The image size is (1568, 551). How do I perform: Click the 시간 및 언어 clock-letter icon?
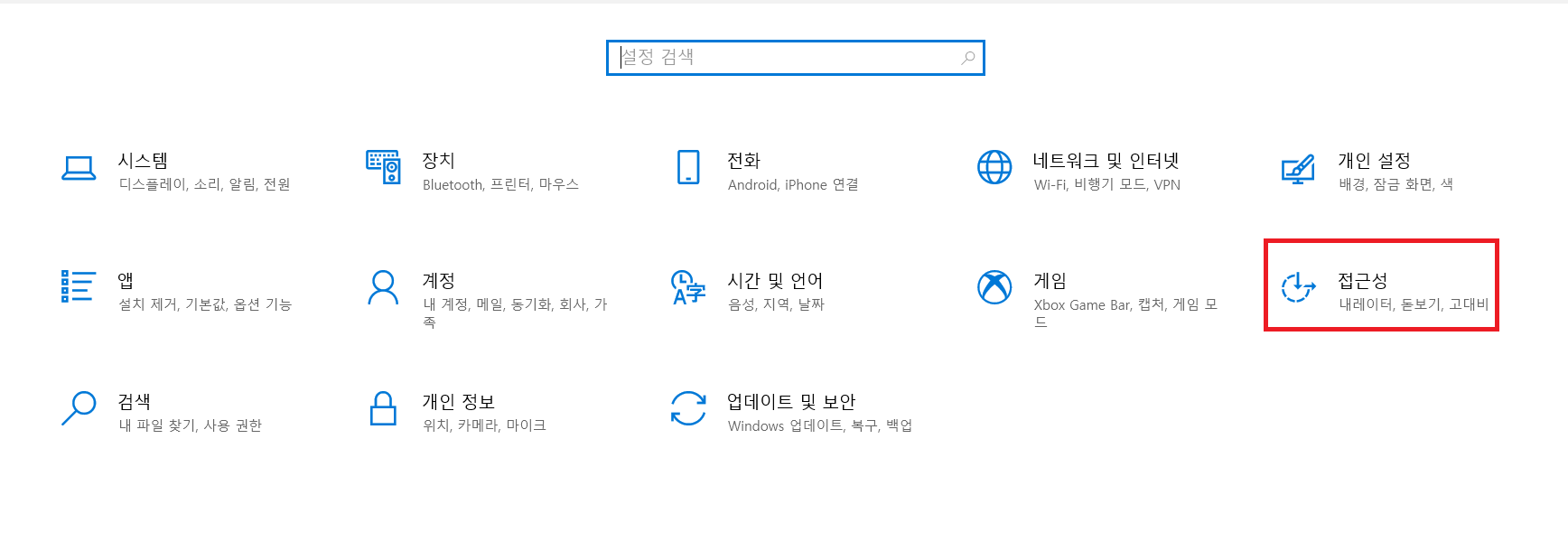coord(688,287)
